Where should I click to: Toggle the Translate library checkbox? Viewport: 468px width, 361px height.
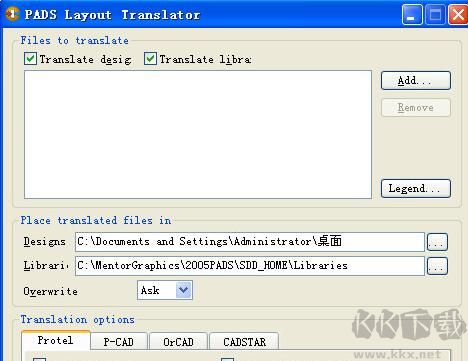coord(150,59)
